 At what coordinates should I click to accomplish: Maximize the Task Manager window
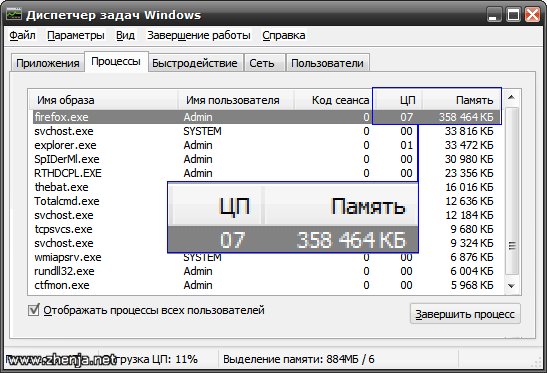coord(514,15)
